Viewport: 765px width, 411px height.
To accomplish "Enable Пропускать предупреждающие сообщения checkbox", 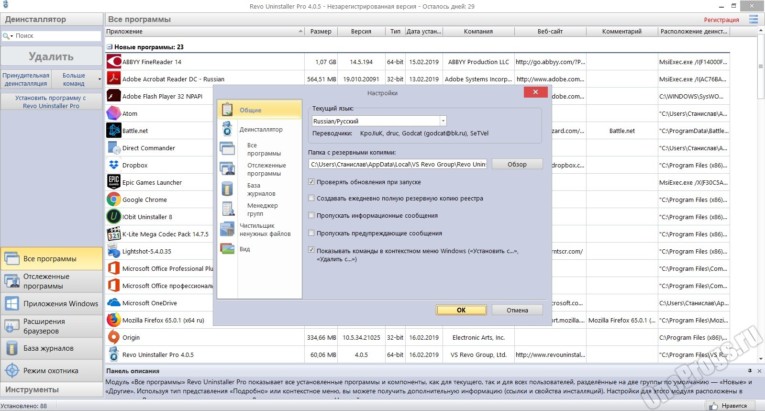I will [x=311, y=233].
